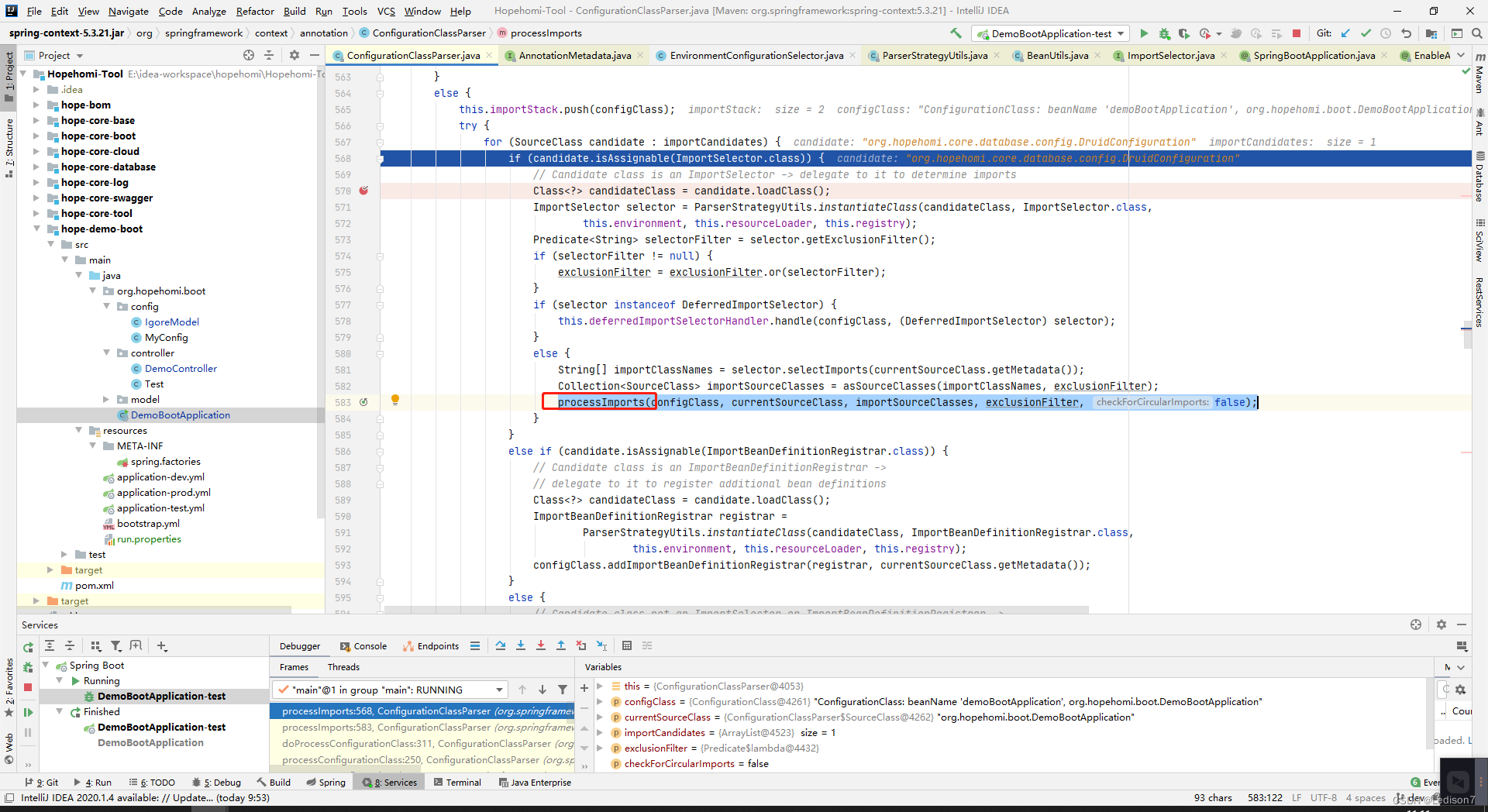1488x812 pixels.
Task: Toggle scroll-from-source target icon in Project panel
Action: [x=248, y=55]
